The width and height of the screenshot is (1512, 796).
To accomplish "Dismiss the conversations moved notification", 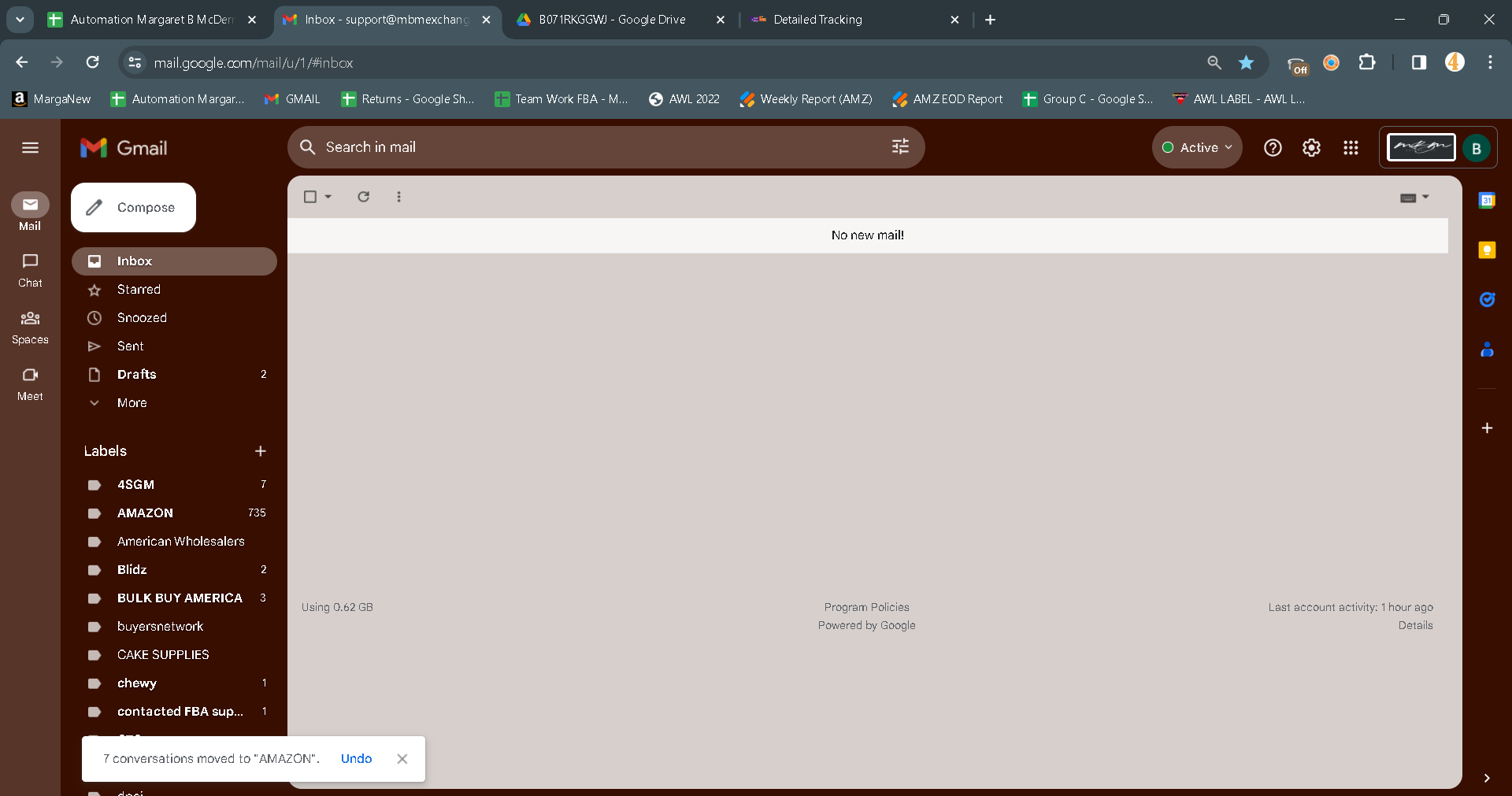I will 402,759.
